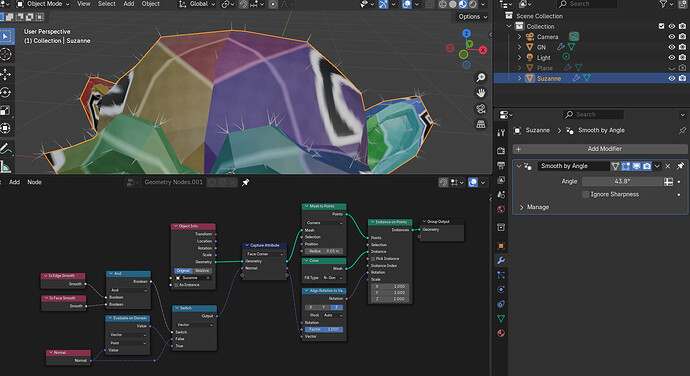Open the Object properties tab
The width and height of the screenshot is (690, 376).
click(501, 246)
